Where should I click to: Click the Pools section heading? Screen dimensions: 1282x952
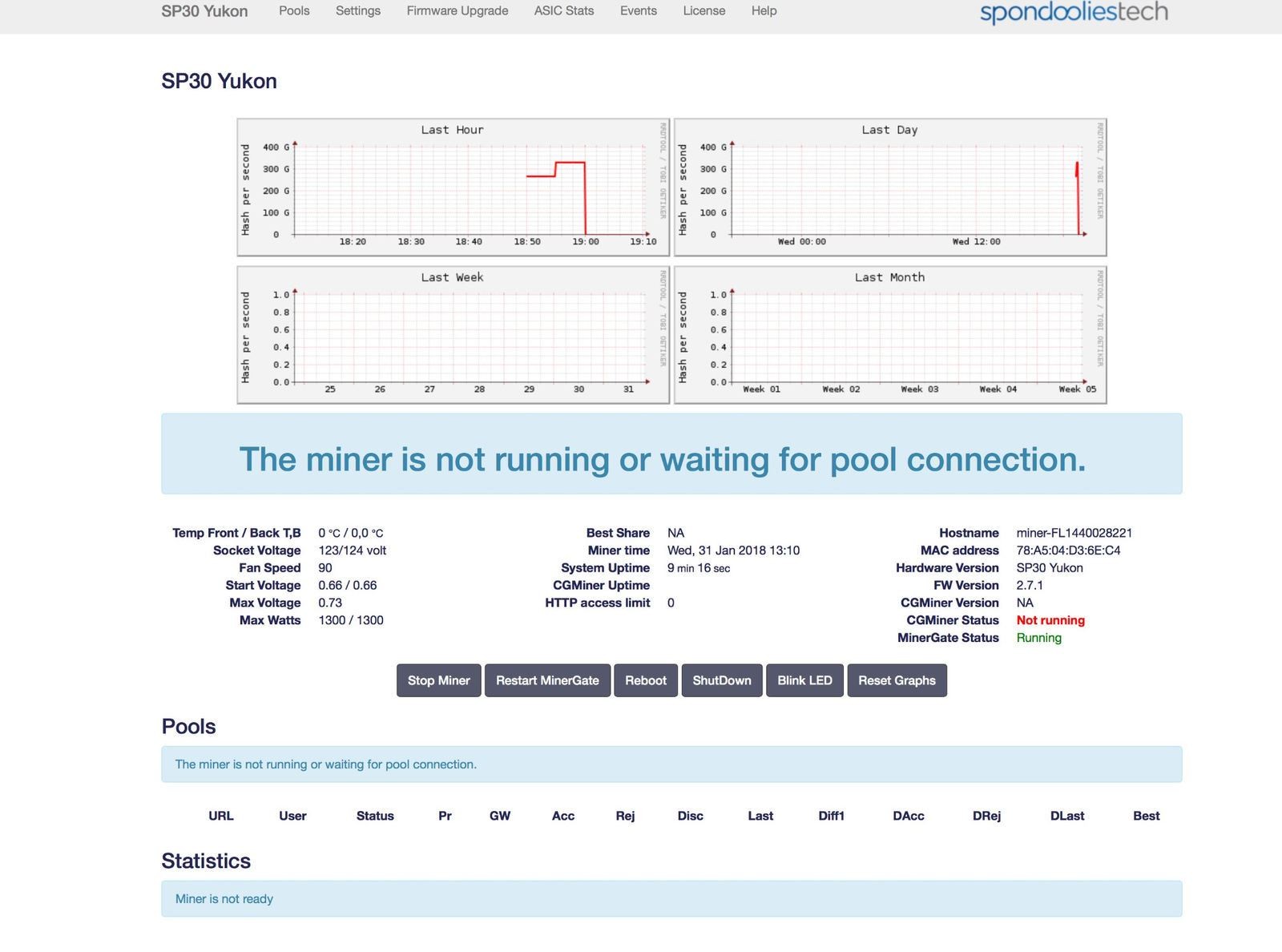189,726
